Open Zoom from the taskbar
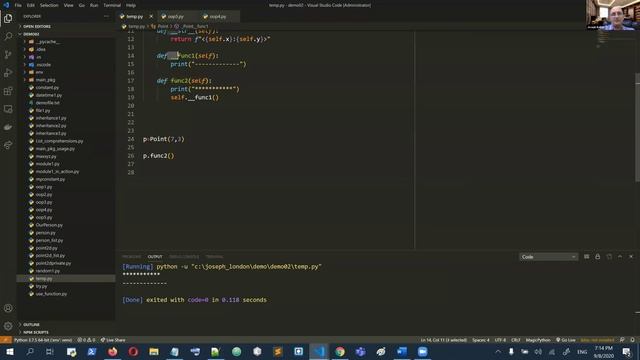 click(x=422, y=351)
